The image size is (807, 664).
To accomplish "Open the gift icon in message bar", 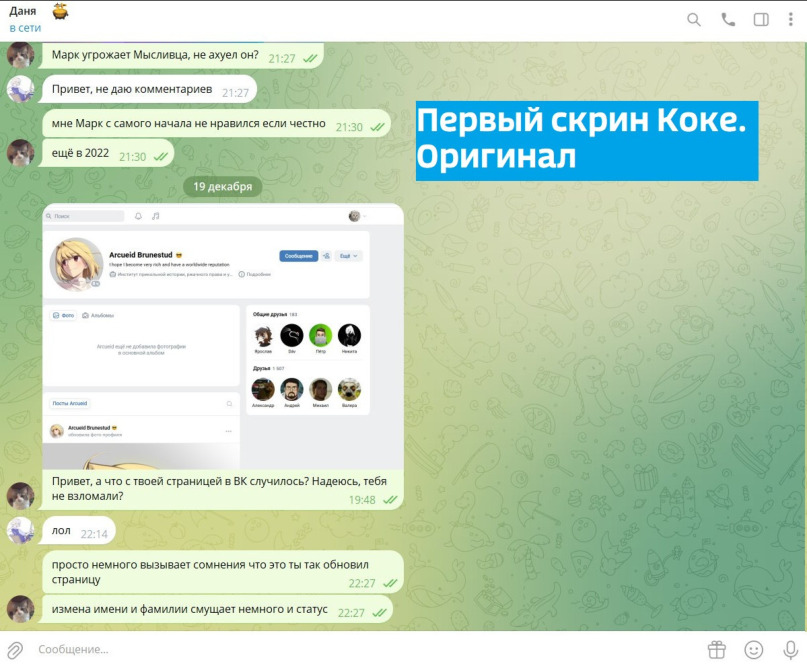I will click(716, 649).
